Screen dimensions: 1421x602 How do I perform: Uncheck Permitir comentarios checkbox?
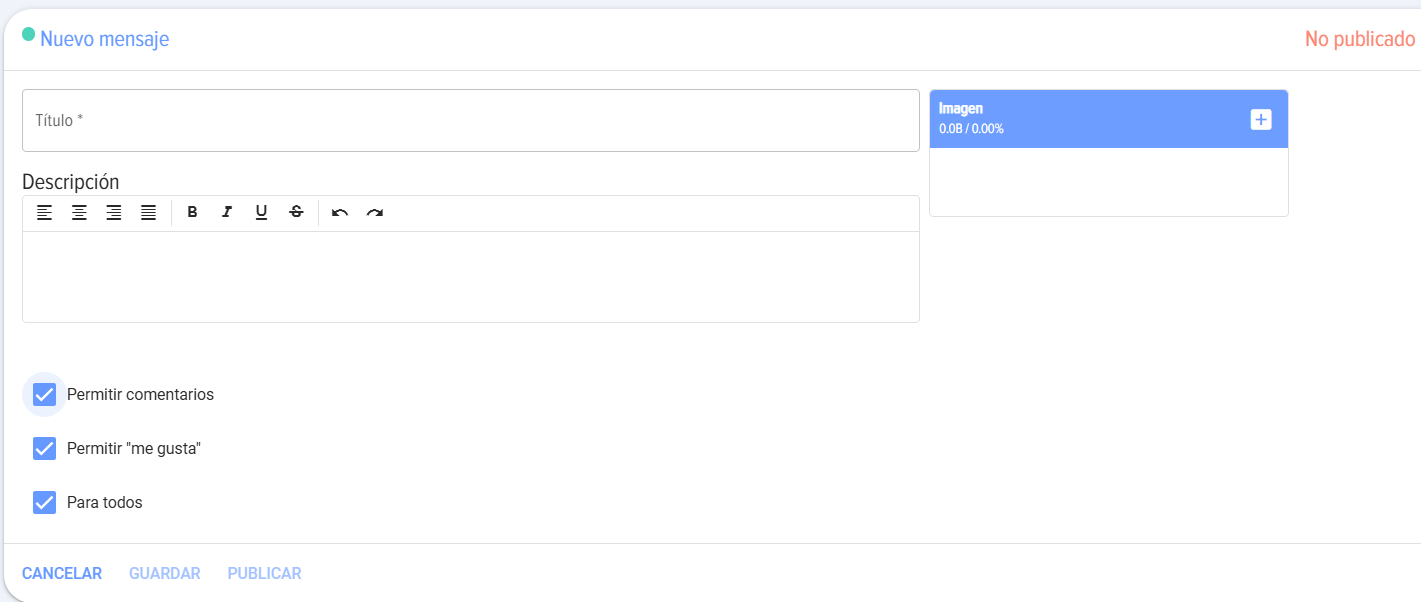pyautogui.click(x=44, y=394)
